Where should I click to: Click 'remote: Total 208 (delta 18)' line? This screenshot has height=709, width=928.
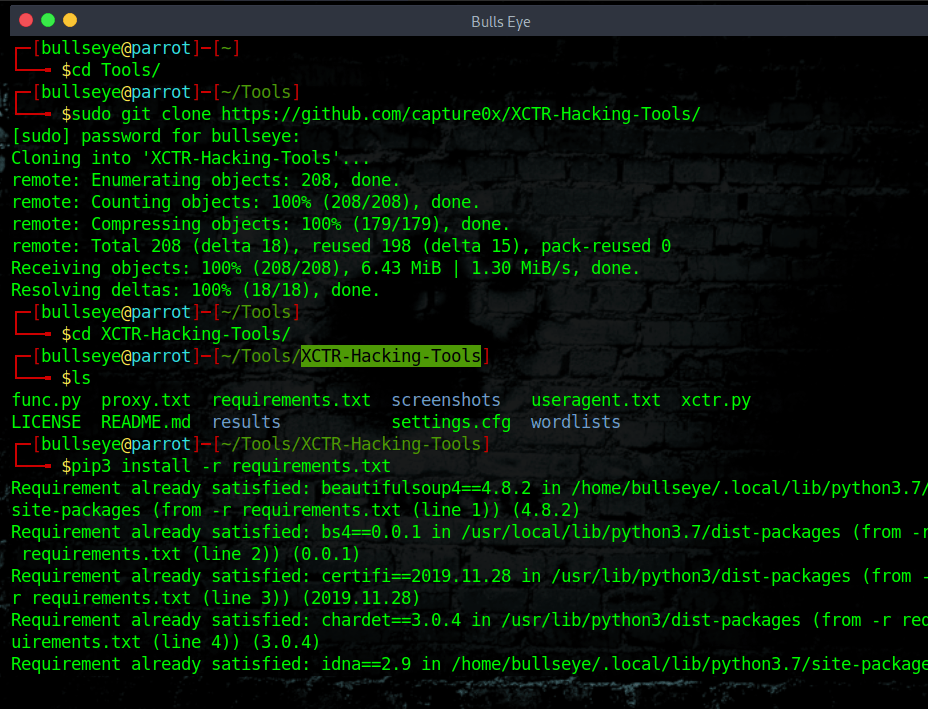pyautogui.click(x=341, y=246)
